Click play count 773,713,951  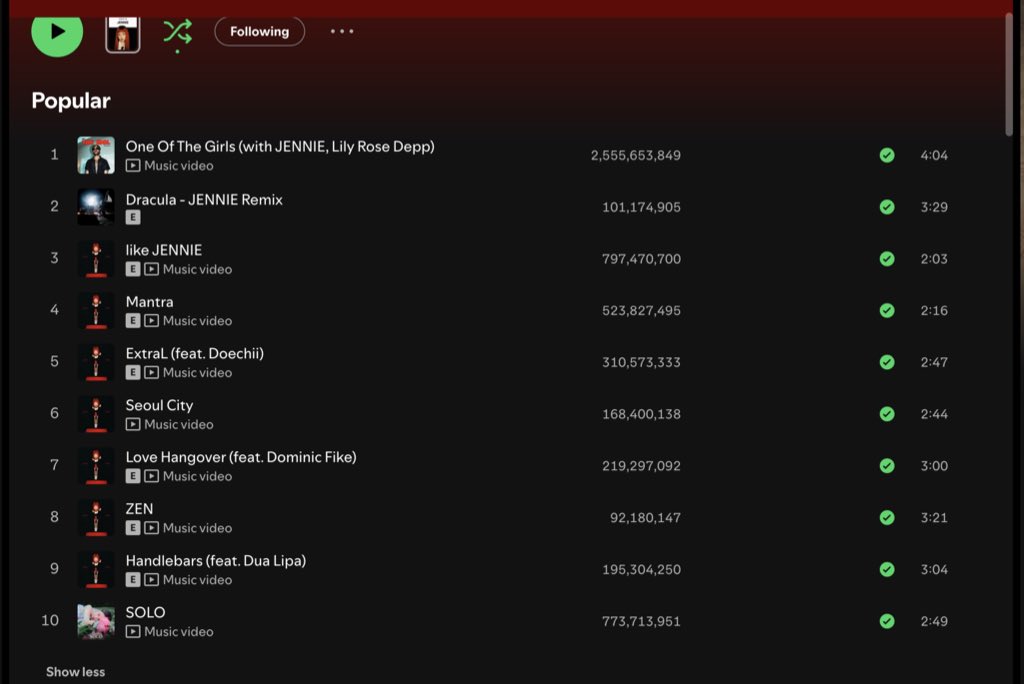pos(641,621)
